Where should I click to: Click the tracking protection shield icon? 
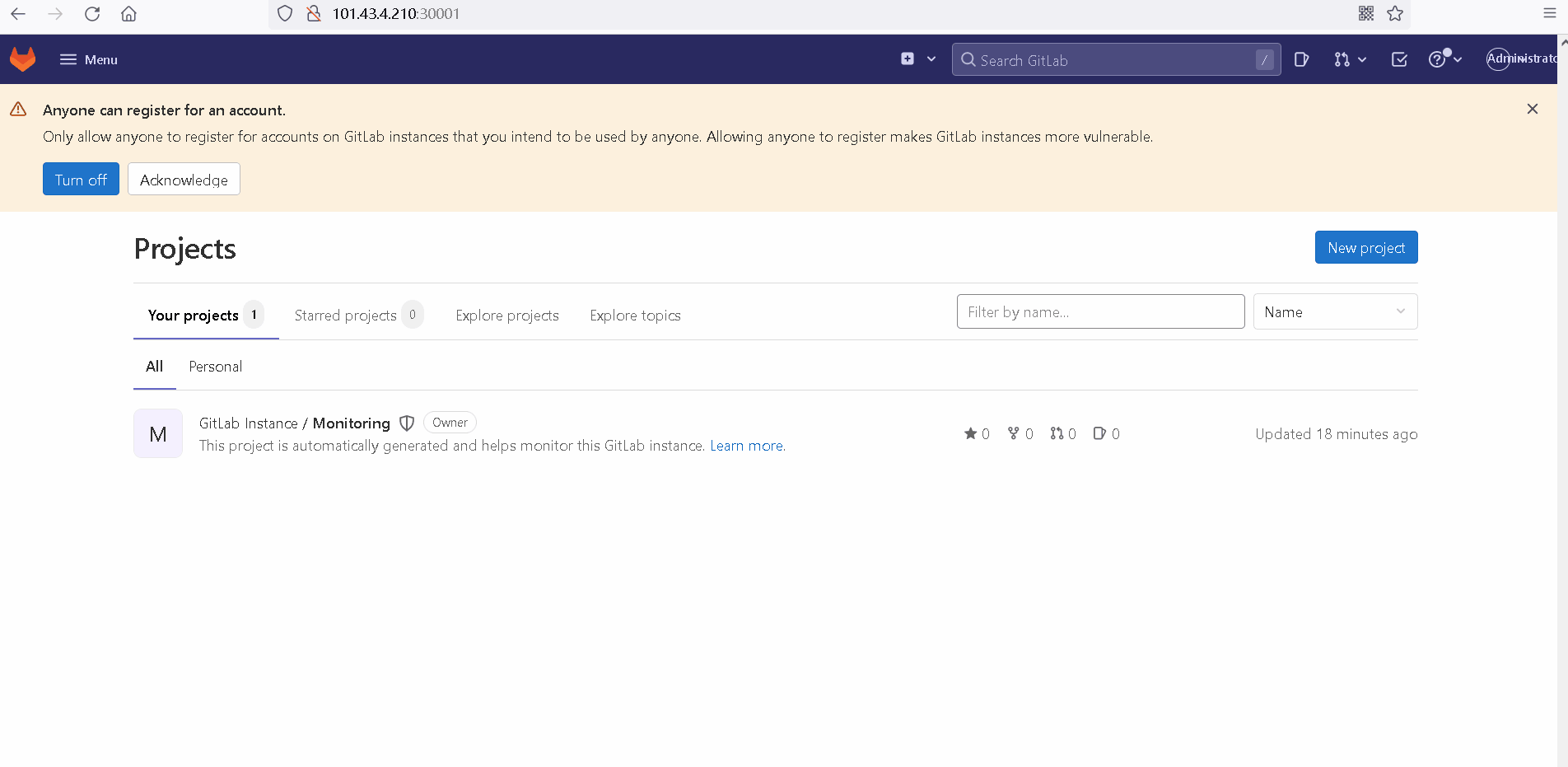click(285, 13)
